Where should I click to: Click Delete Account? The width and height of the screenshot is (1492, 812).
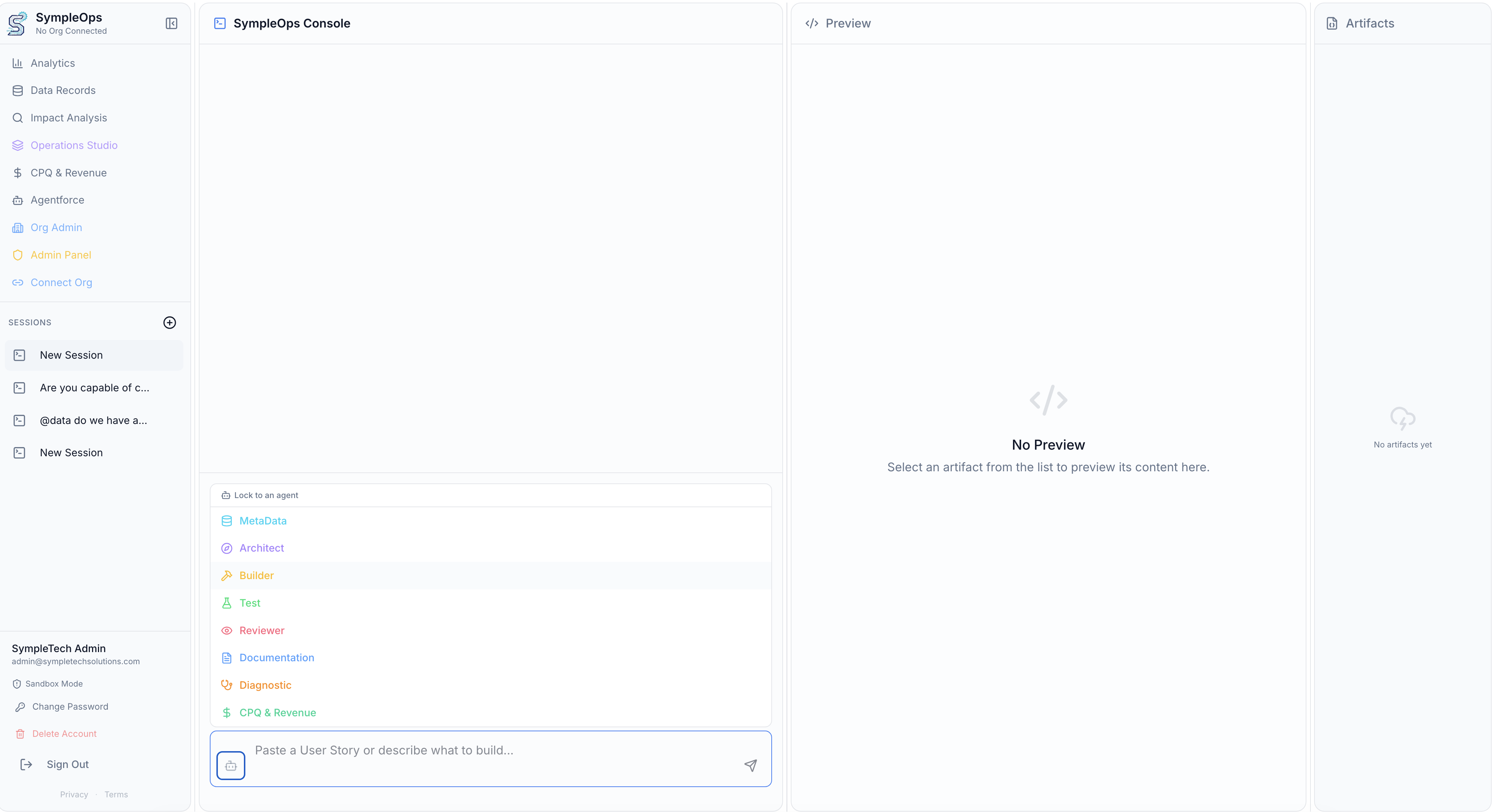[x=64, y=734]
